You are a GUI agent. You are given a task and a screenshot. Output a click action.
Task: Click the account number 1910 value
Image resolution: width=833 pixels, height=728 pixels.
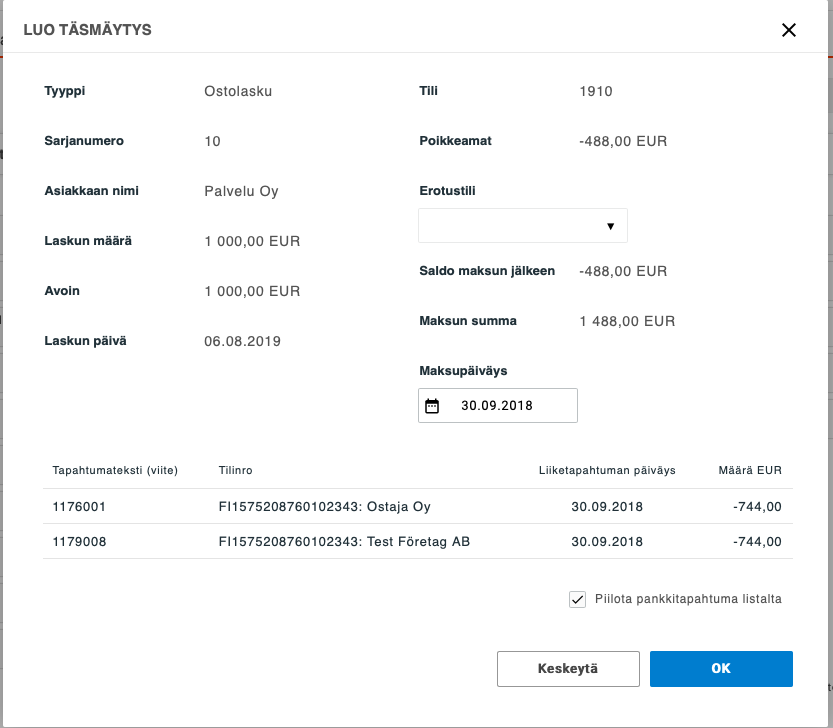point(596,91)
